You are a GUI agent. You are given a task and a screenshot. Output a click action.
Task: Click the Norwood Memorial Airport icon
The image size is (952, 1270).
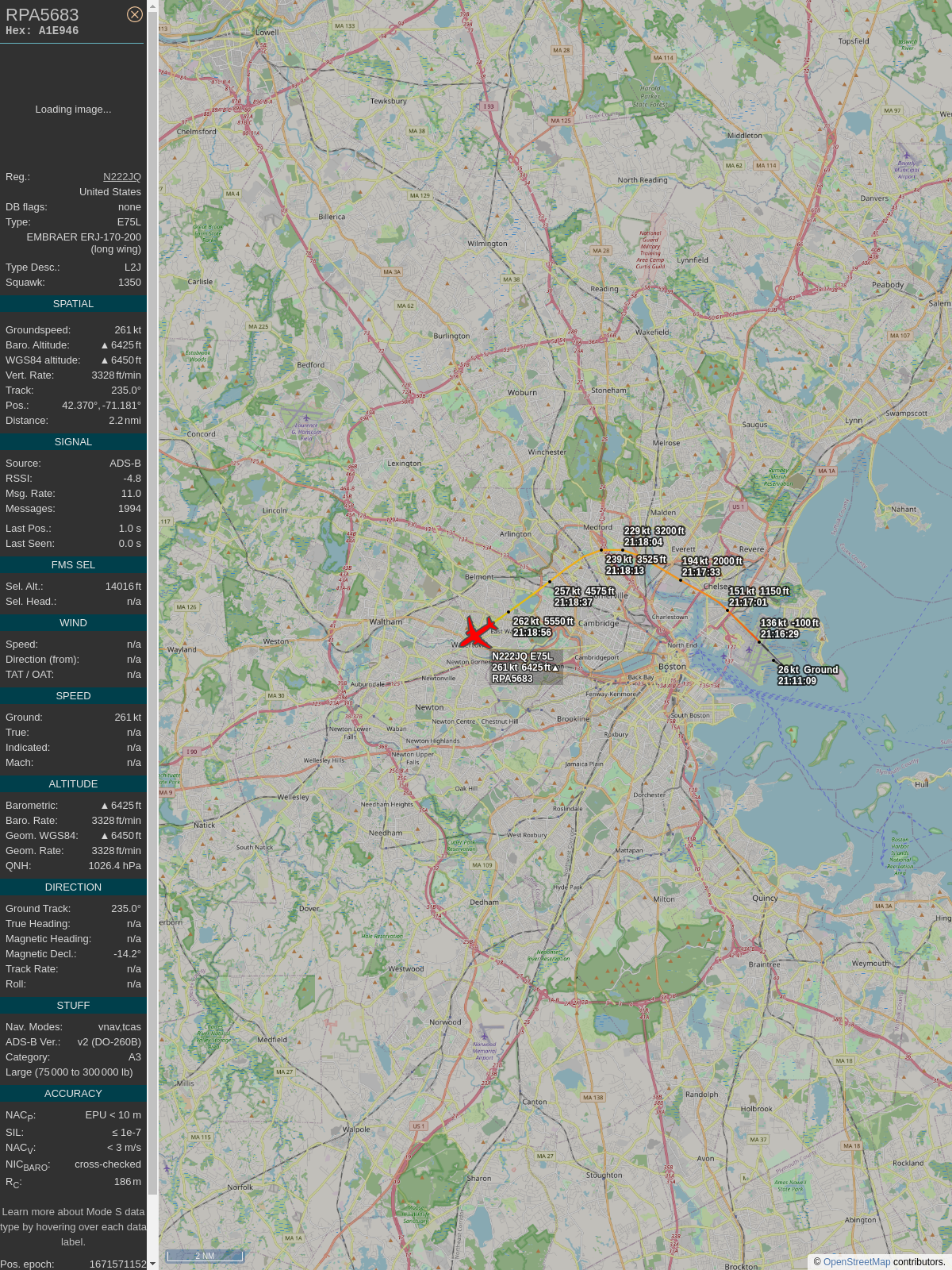[484, 1036]
